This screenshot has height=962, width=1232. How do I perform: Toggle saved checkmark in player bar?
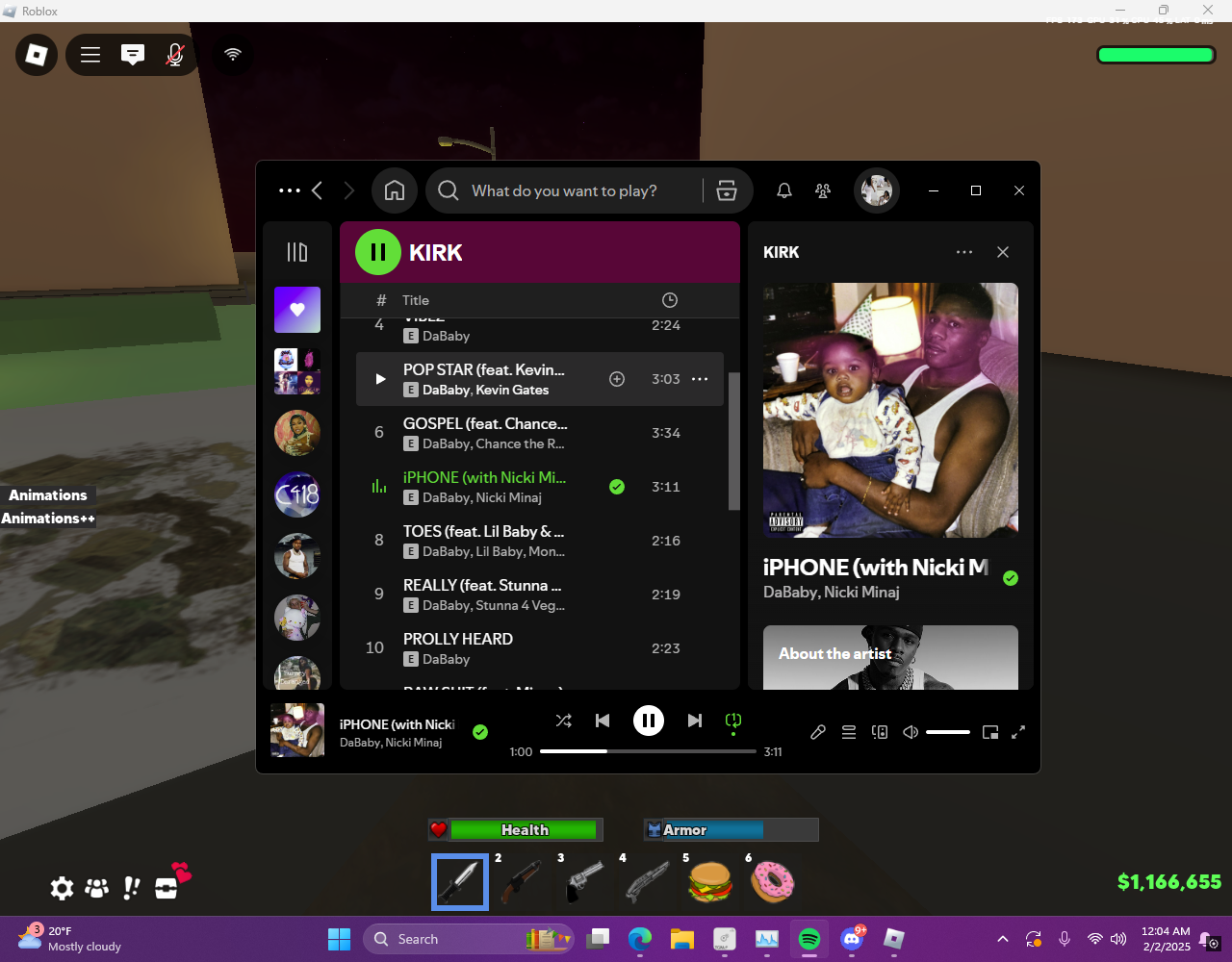480,732
